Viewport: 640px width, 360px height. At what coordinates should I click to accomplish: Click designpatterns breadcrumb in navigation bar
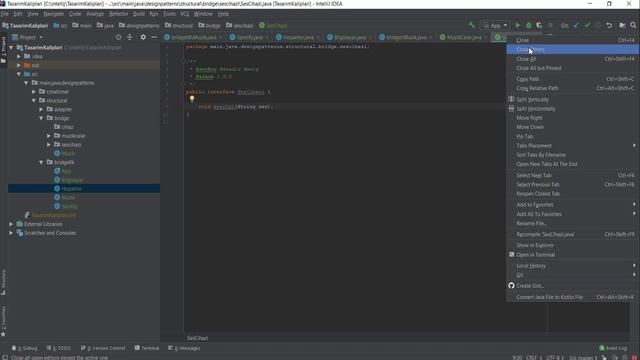click(x=139, y=25)
